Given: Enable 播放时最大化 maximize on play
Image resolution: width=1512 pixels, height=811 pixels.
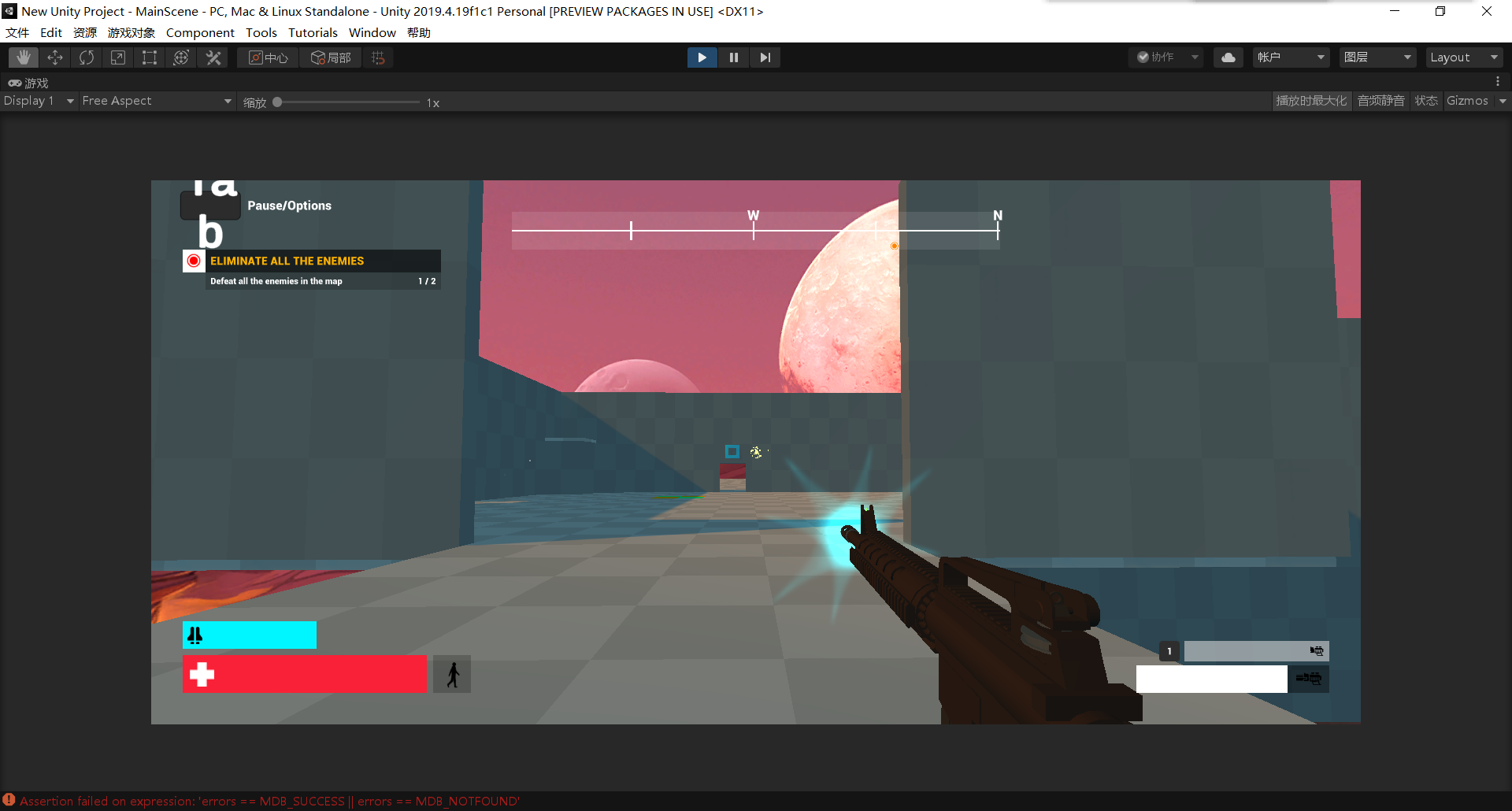Looking at the screenshot, I should point(1310,101).
